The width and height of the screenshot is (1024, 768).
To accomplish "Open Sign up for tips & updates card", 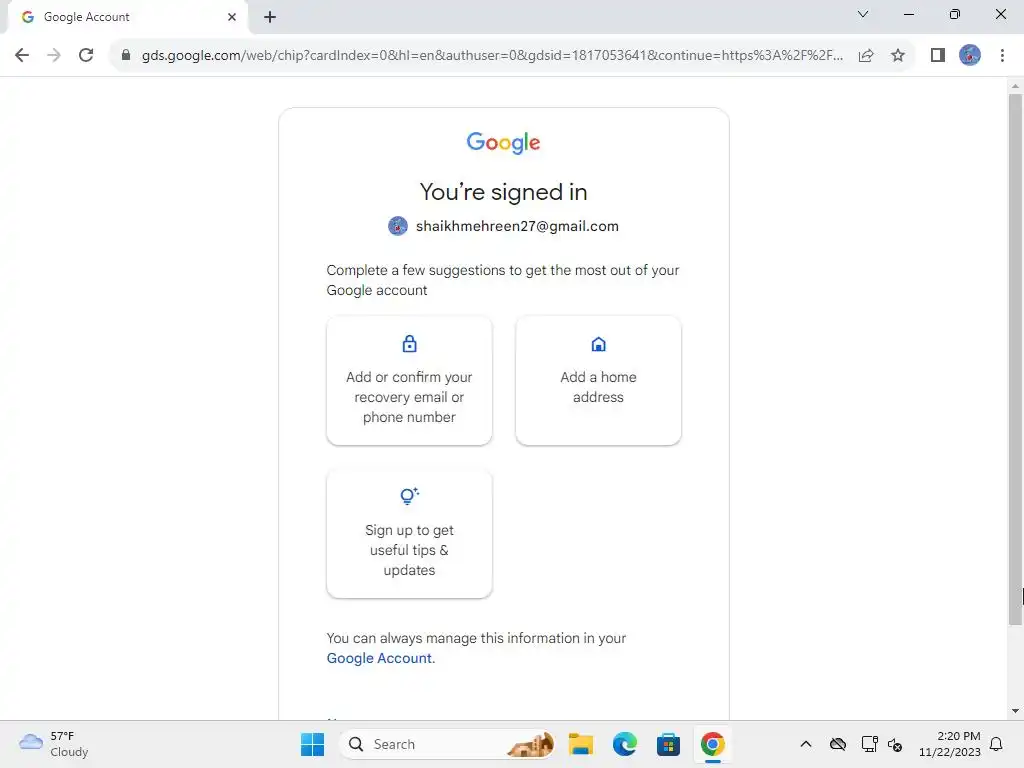I will tap(409, 534).
